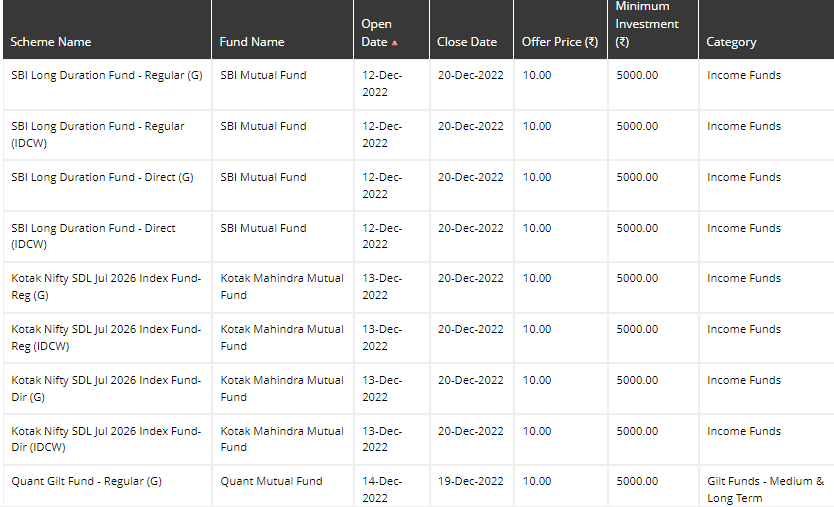834x507 pixels.
Task: Open Quant Gilt Fund - Regular (G) scheme
Action: [86, 481]
